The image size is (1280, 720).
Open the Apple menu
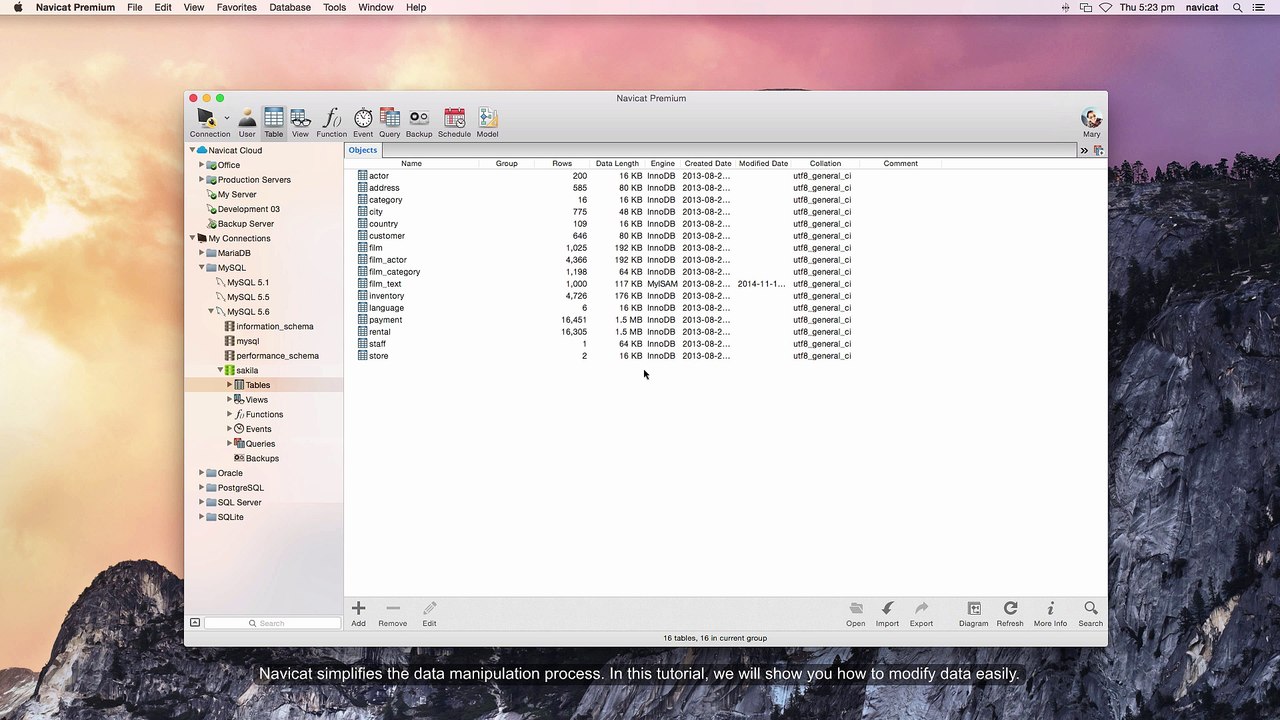[x=17, y=7]
